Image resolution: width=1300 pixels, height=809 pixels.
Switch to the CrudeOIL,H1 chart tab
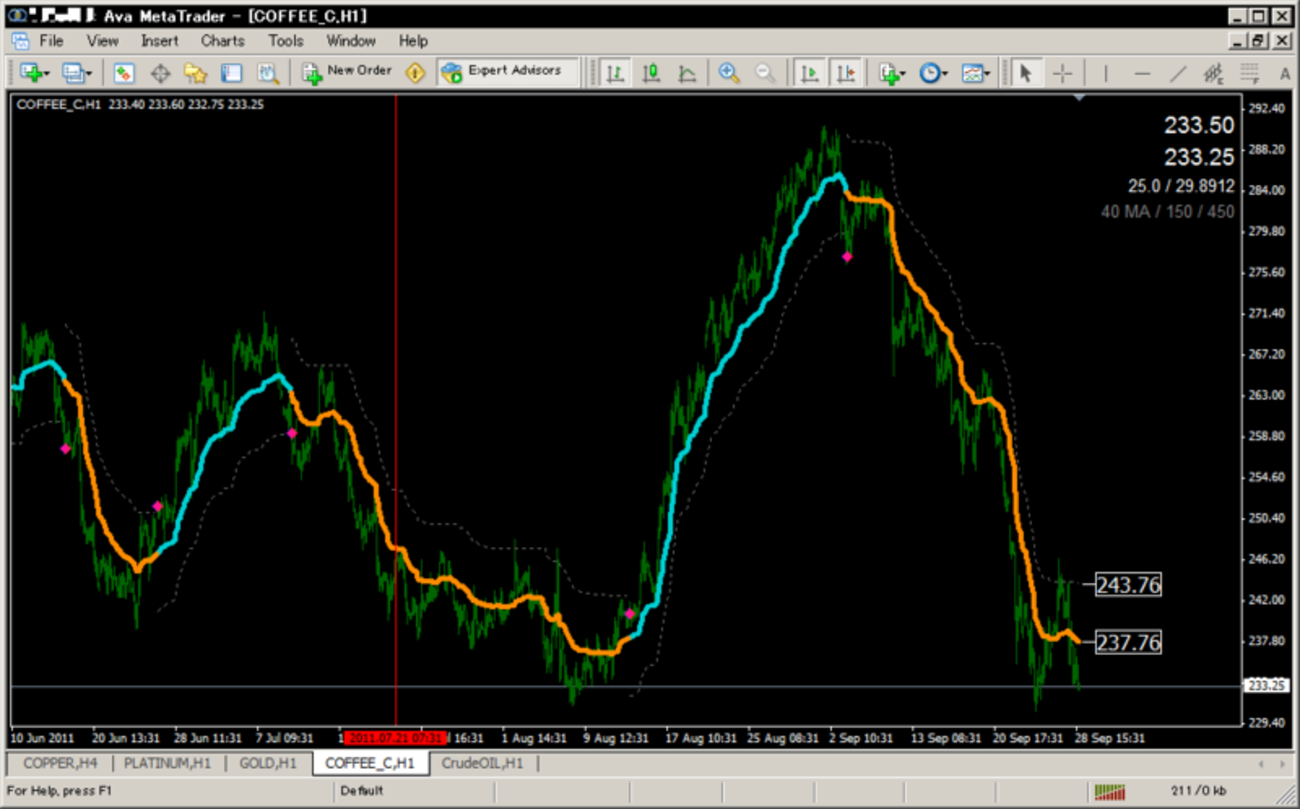pyautogui.click(x=482, y=763)
